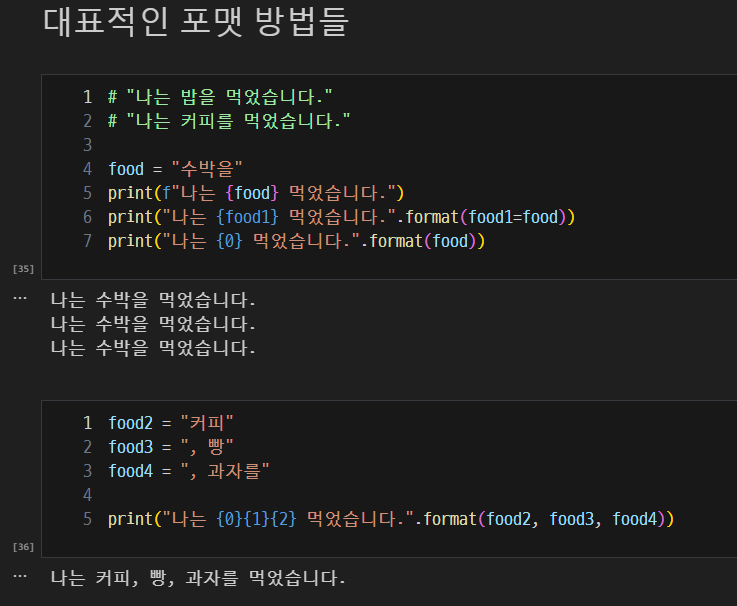
Task: Click execution count label [36]
Action: point(23,547)
